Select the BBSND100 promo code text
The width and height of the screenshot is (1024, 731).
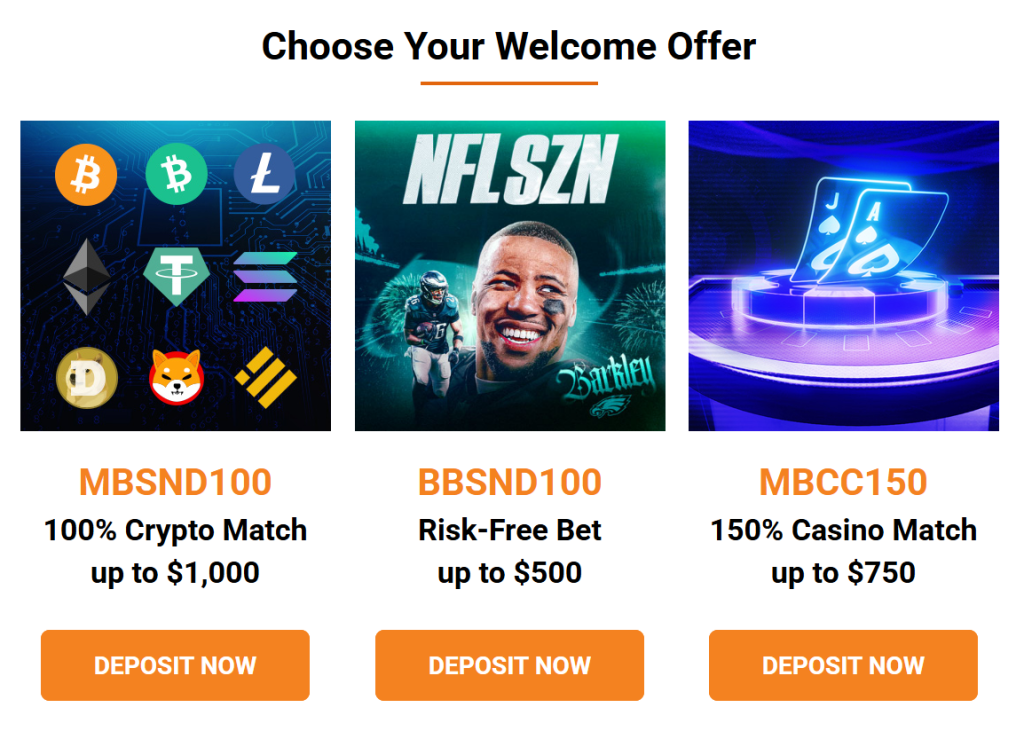pyautogui.click(x=509, y=482)
